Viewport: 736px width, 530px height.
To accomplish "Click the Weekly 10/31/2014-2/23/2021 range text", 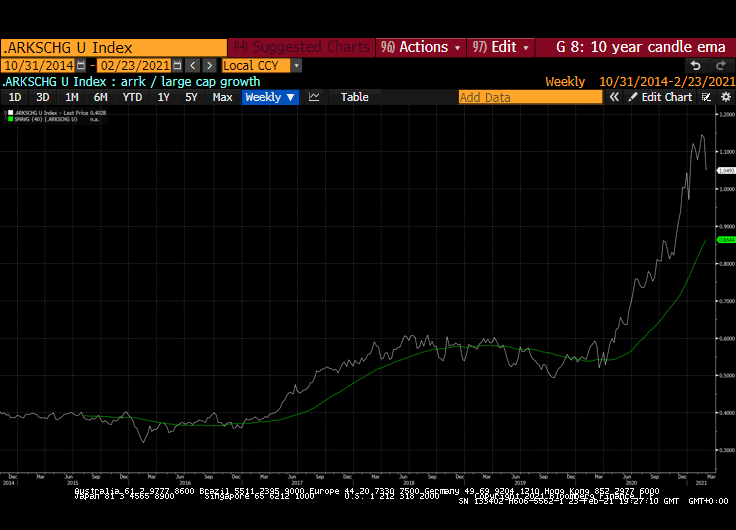I will tap(640, 82).
